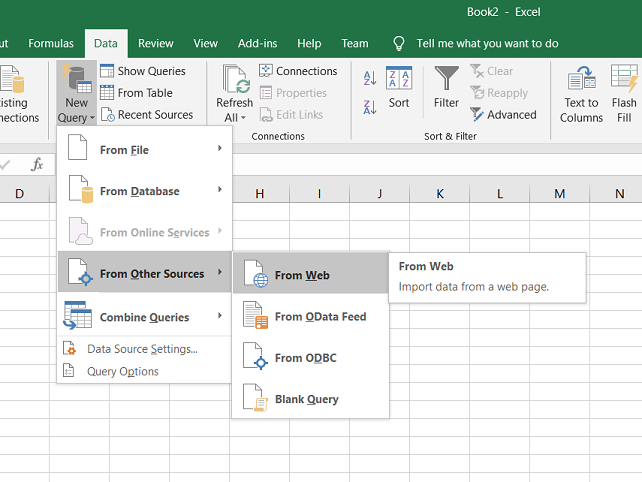Switch to the Review tab
The width and height of the screenshot is (642, 482).
point(156,43)
